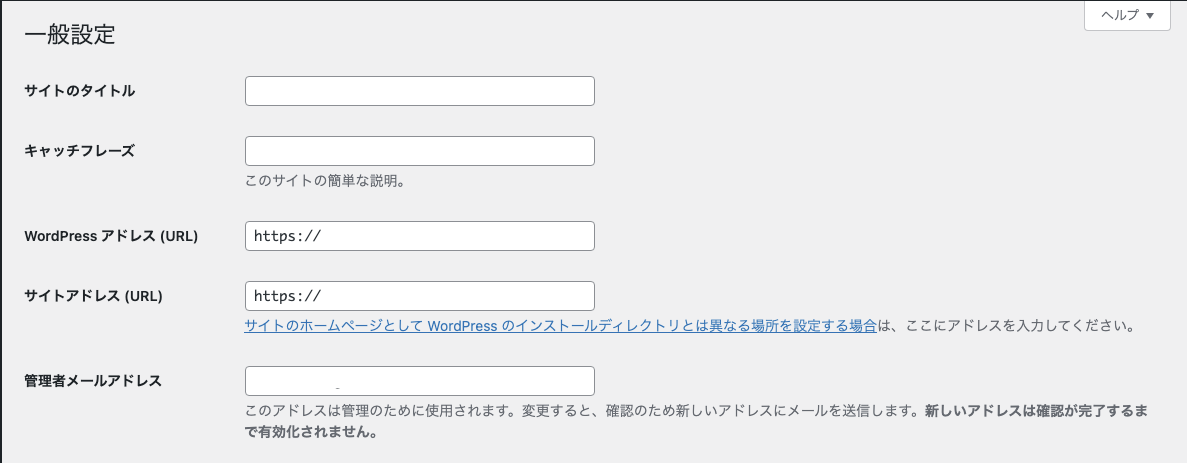The image size is (1187, 463).
Task: Open the サイトのホームページとして WordPress link
Action: tap(560, 327)
